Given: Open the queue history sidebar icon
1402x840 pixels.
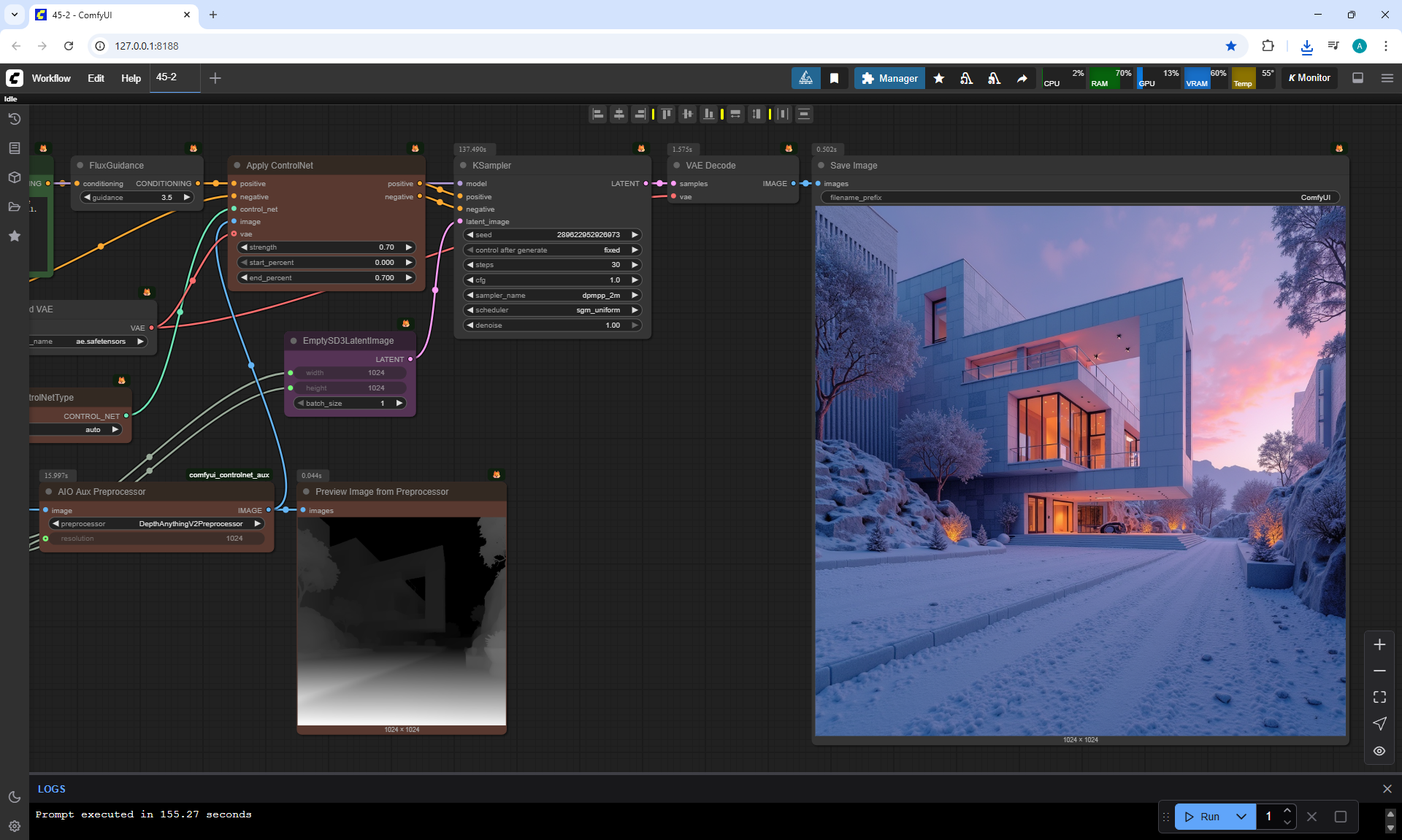Looking at the screenshot, I should click(x=15, y=119).
